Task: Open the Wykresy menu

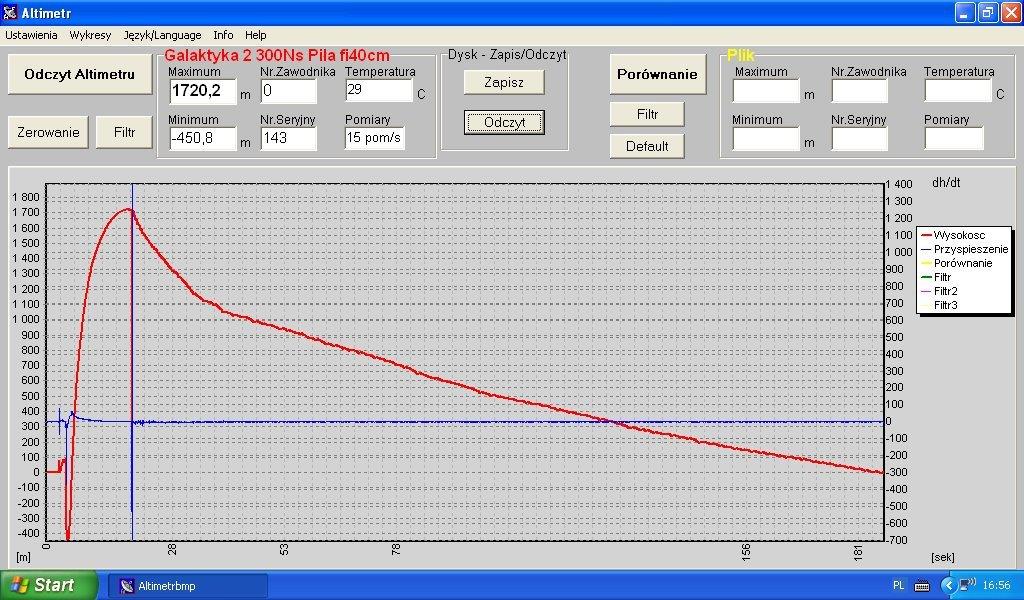Action: click(90, 35)
